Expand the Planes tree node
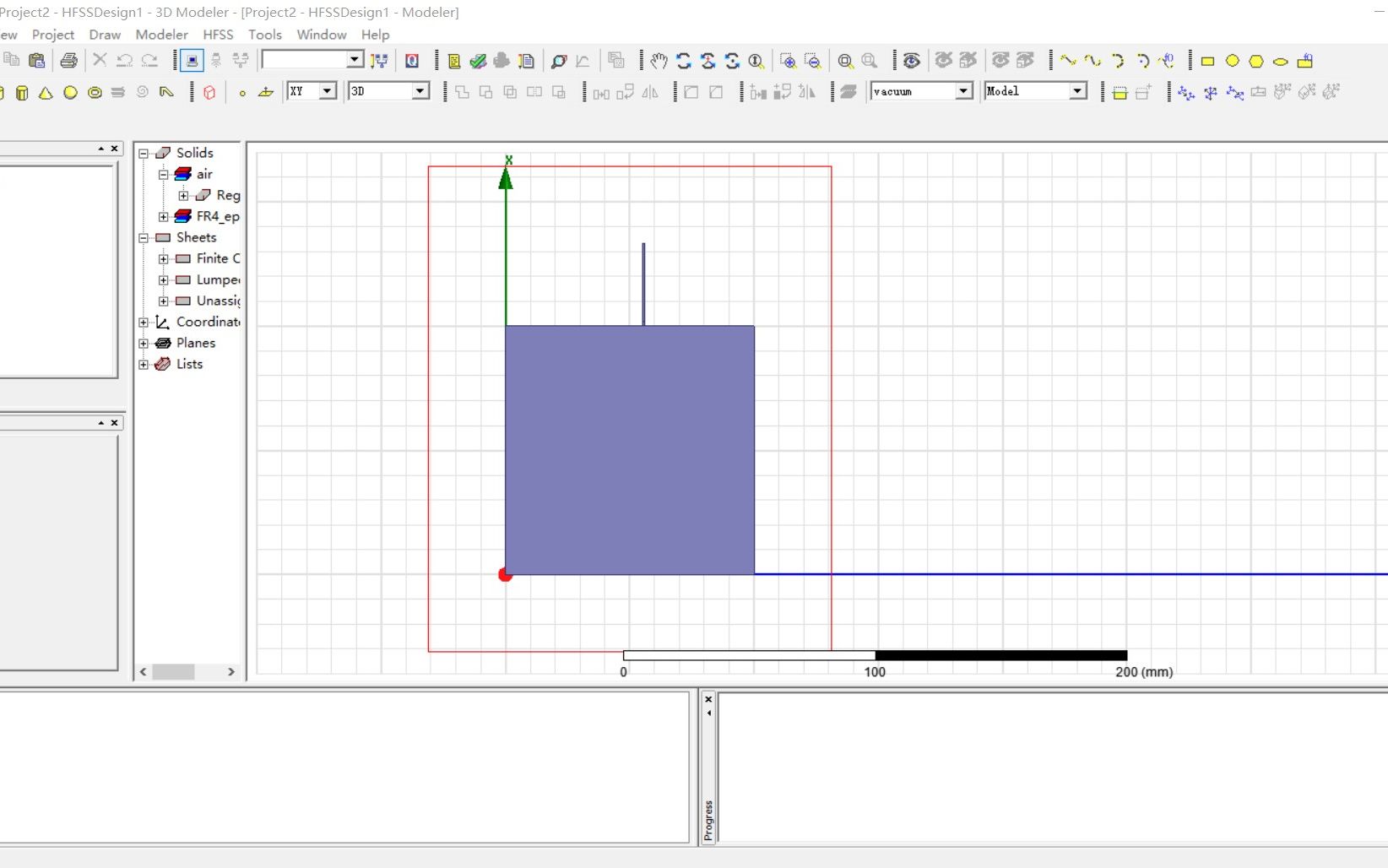 pyautogui.click(x=144, y=344)
